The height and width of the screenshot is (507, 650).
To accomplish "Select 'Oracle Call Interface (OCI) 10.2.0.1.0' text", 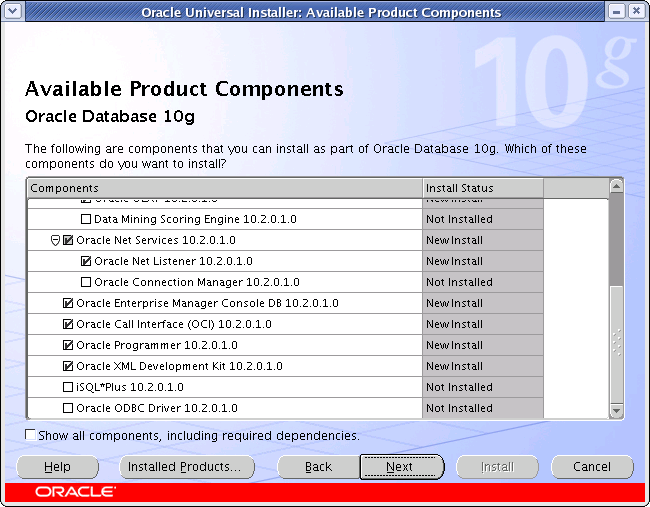I will coord(174,324).
